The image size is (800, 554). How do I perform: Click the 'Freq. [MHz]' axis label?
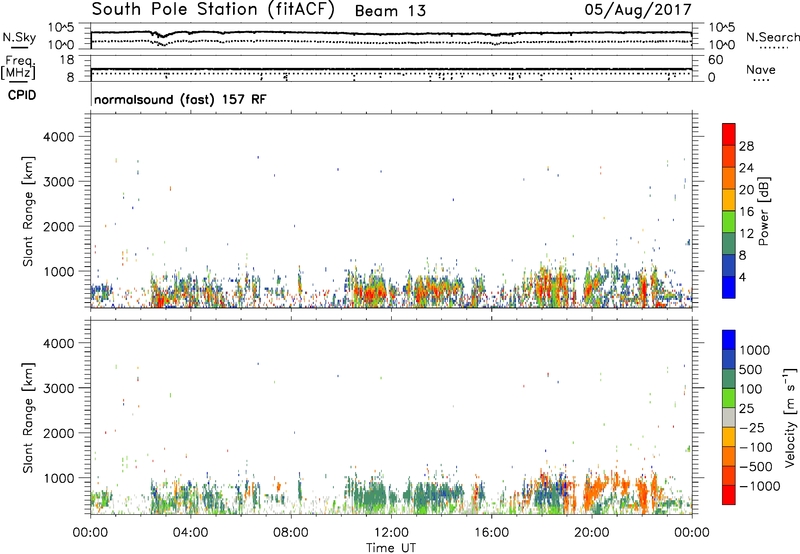point(18,68)
